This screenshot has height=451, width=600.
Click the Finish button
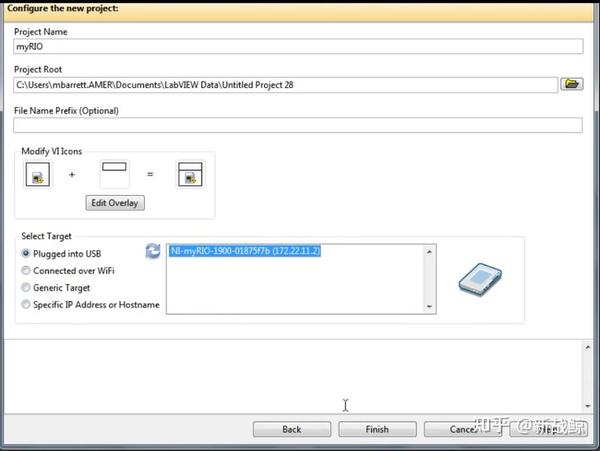point(377,429)
